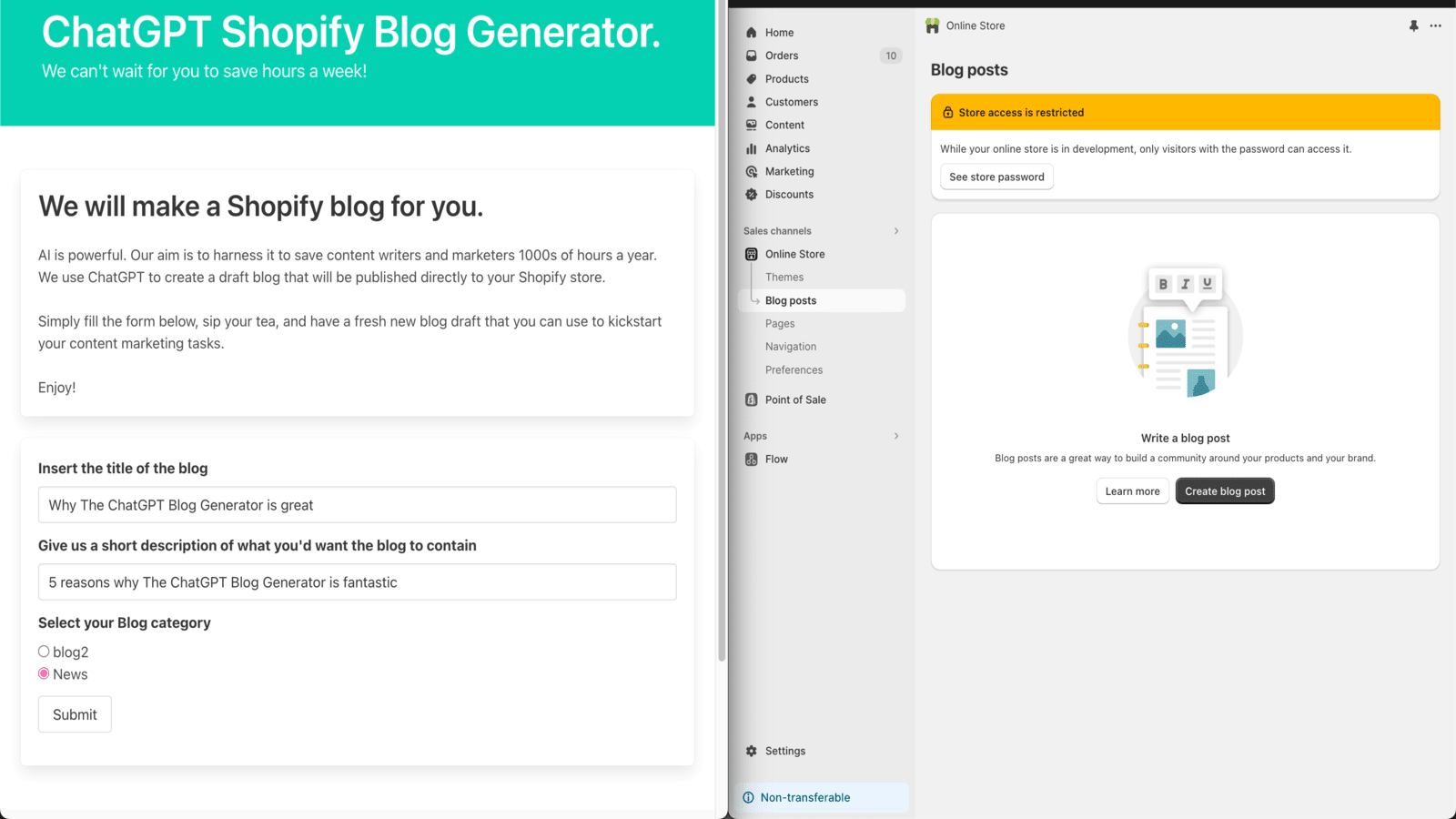1456x819 pixels.
Task: Click the Non-transferable label
Action: click(805, 797)
